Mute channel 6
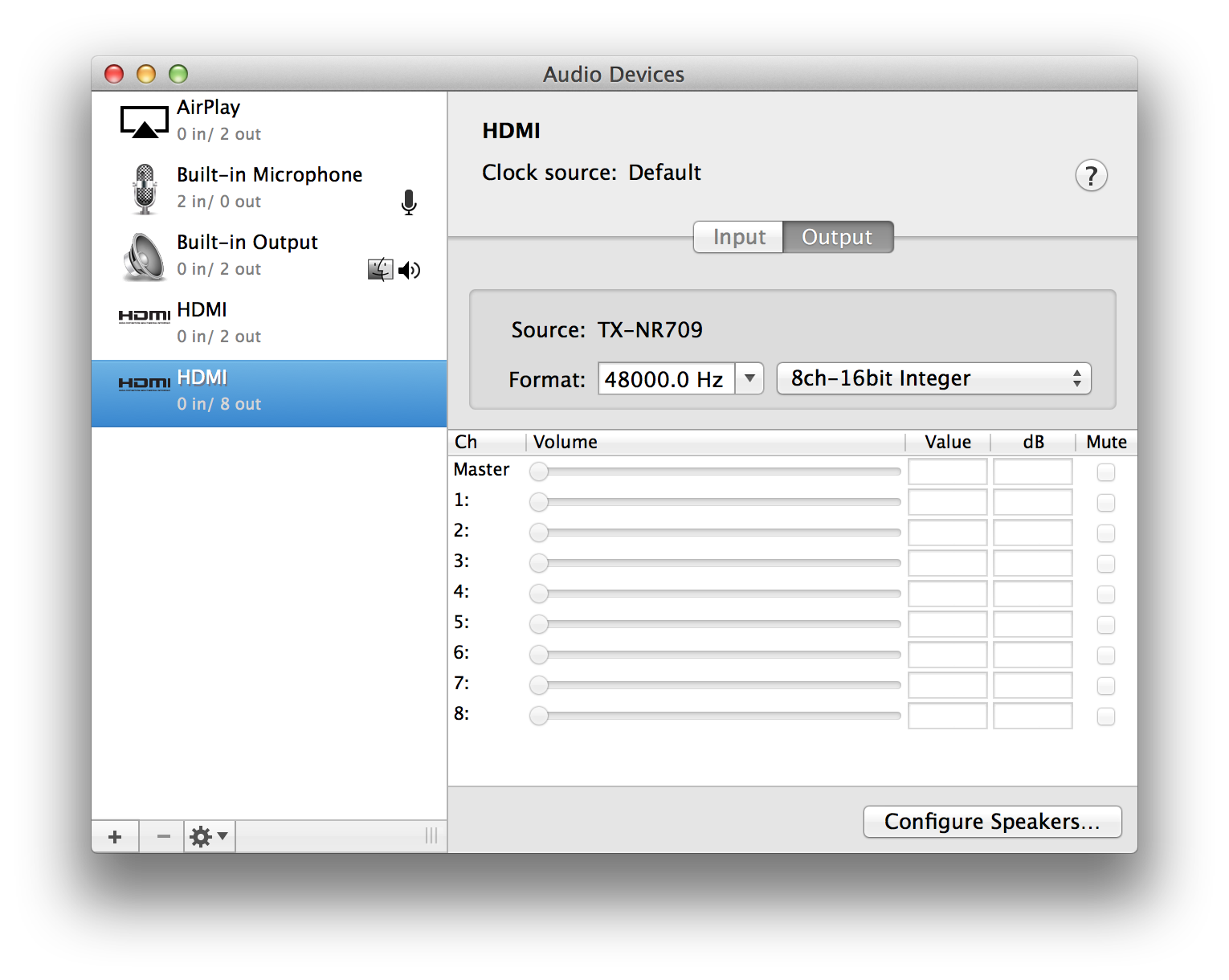The width and height of the screenshot is (1229, 980). coord(1106,655)
